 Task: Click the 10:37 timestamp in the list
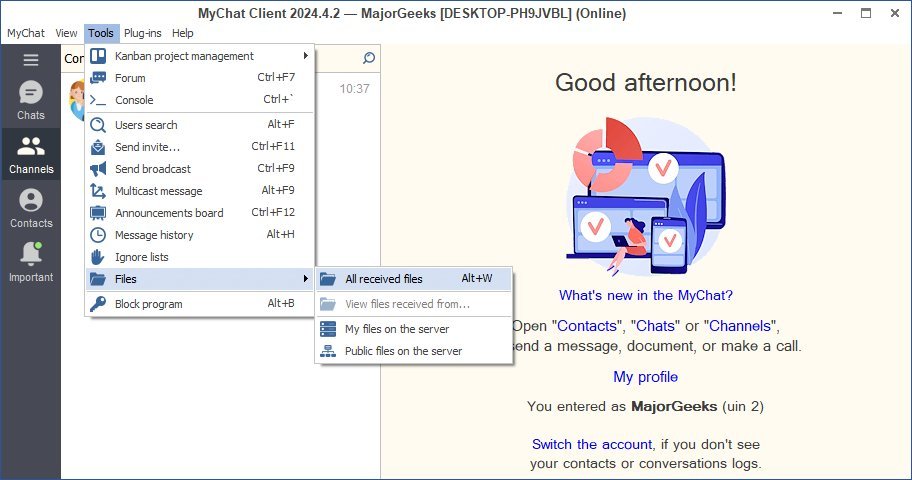click(x=354, y=89)
